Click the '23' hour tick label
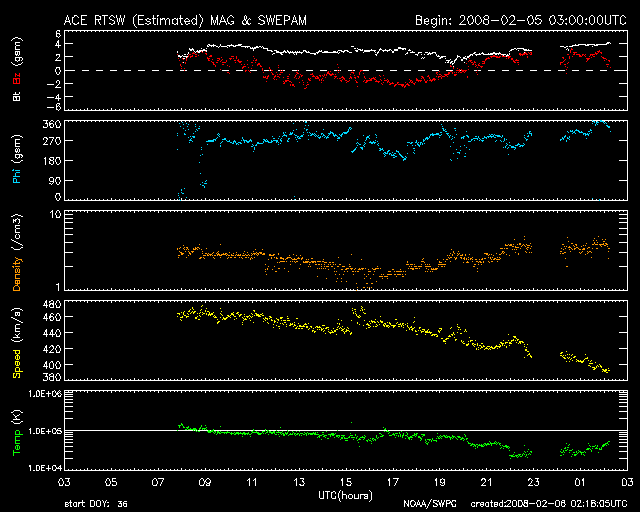The height and width of the screenshot is (512, 640). click(533, 483)
